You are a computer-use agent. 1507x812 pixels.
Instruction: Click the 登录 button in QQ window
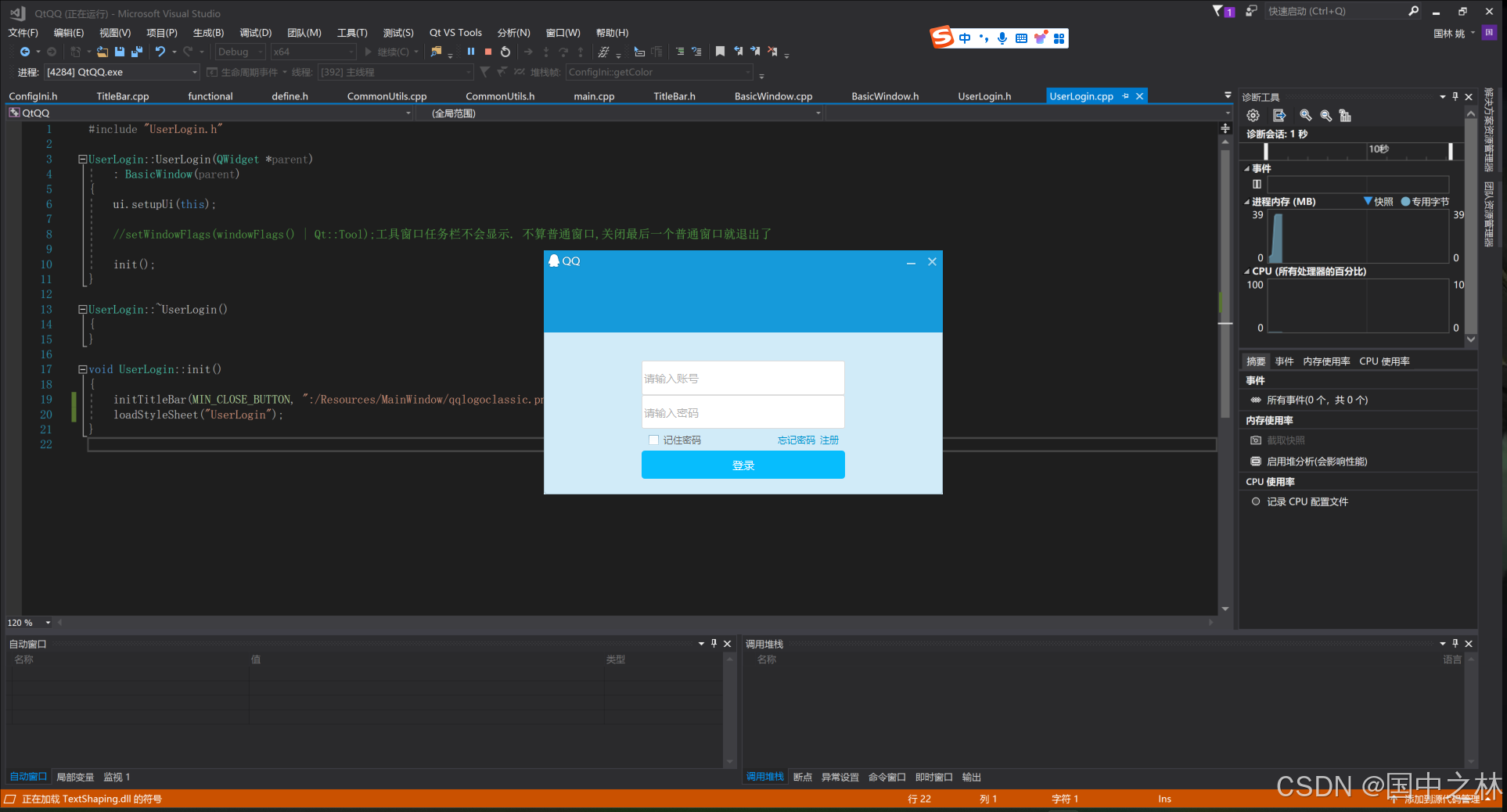743,465
